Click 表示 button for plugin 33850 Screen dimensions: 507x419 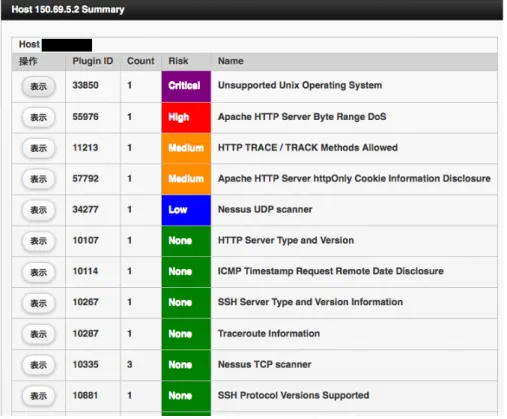(x=38, y=86)
